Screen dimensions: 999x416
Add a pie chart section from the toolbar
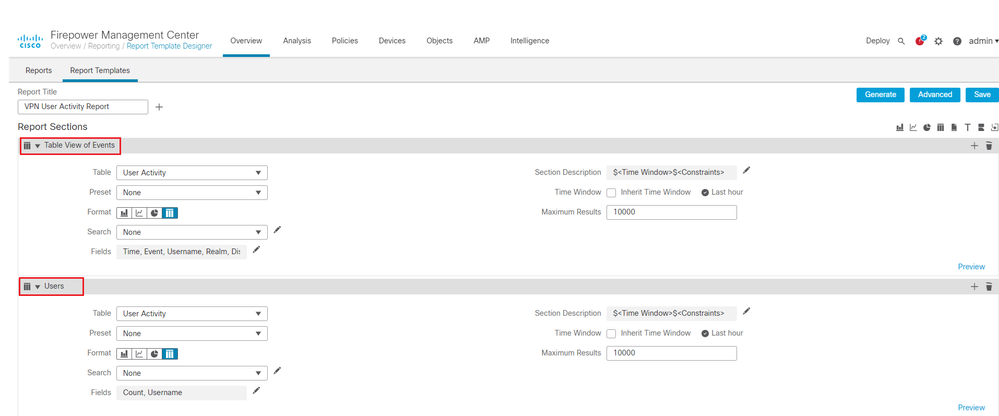pyautogui.click(x=926, y=127)
